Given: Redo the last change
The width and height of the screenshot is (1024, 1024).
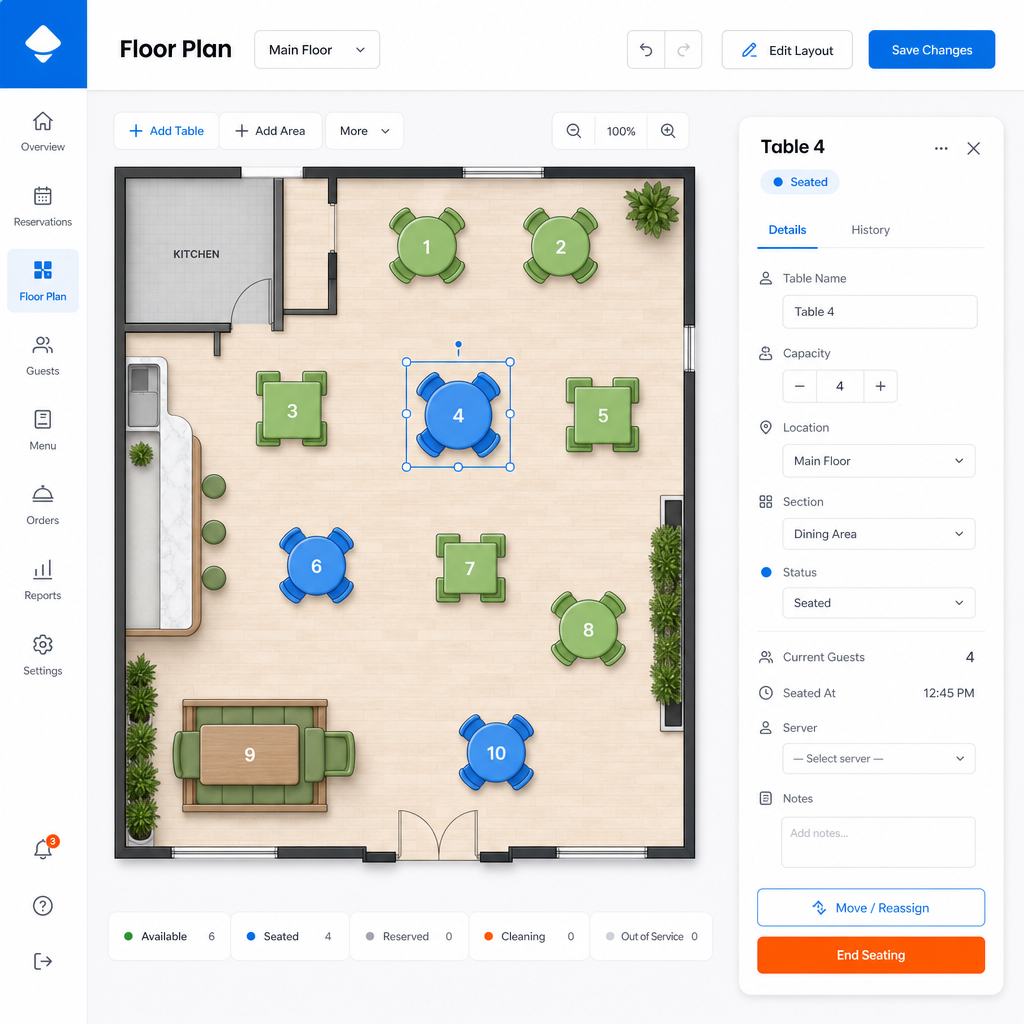Looking at the screenshot, I should (x=683, y=50).
